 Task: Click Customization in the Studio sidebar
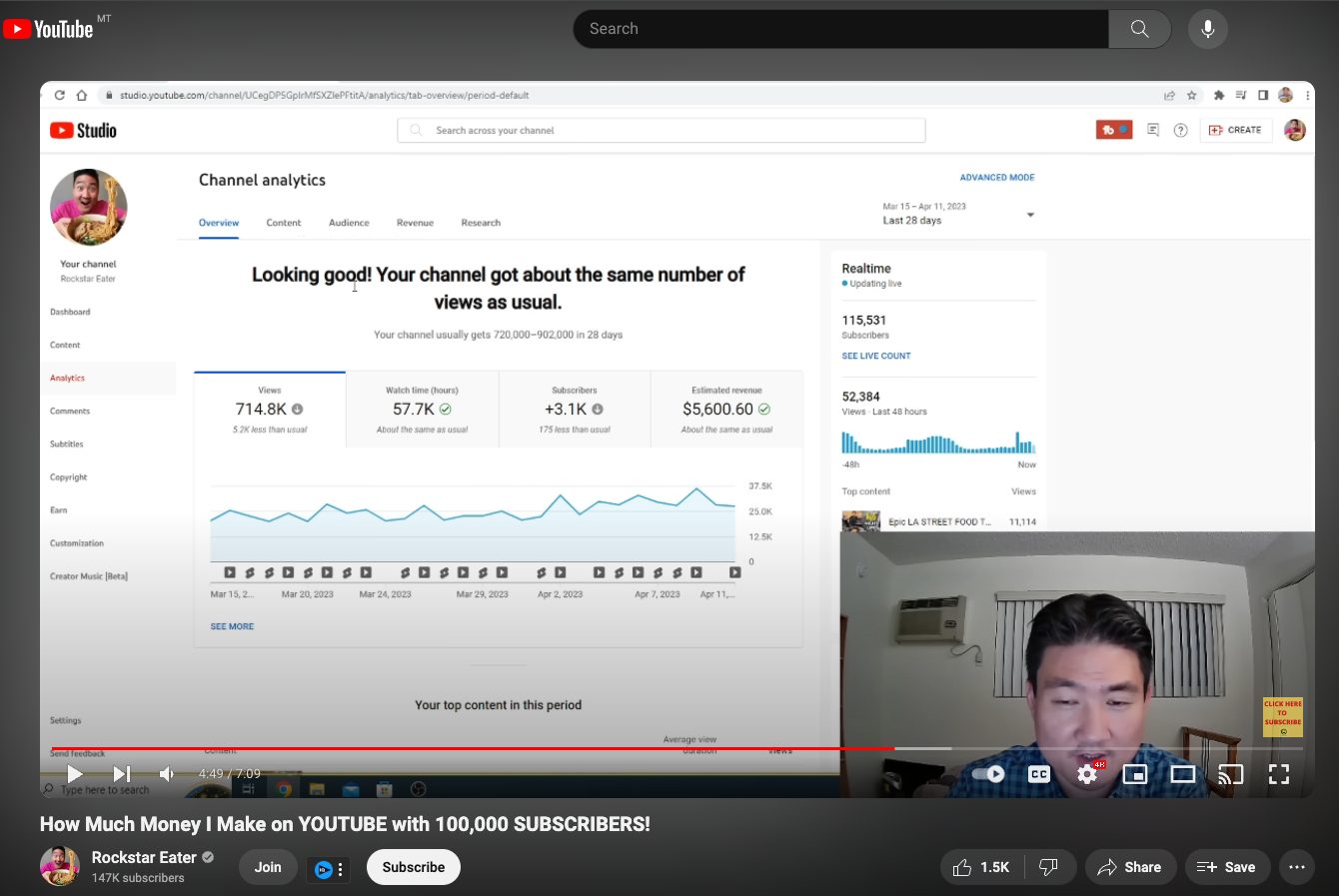coord(77,543)
